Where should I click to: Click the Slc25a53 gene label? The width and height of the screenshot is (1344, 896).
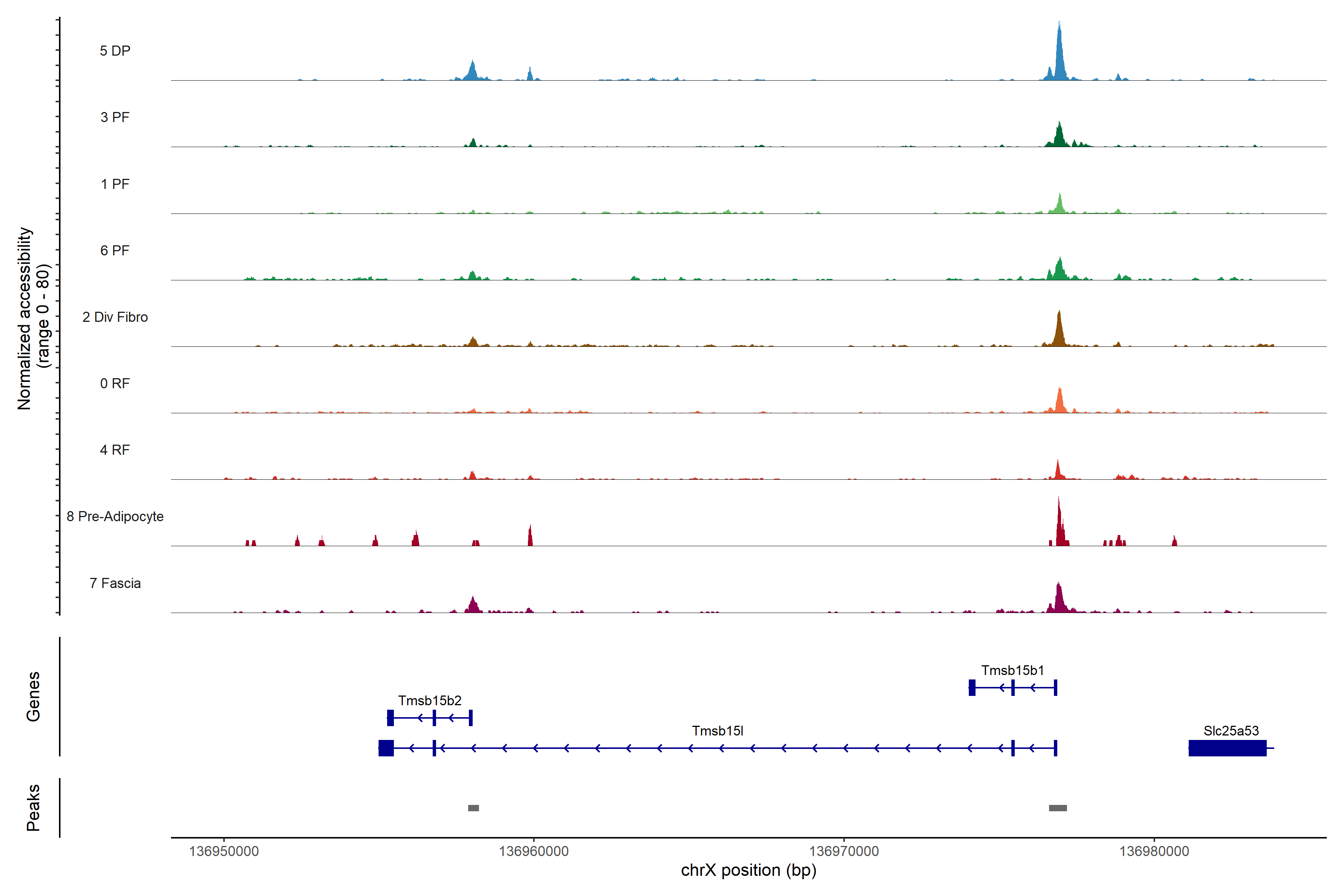pos(1231,731)
